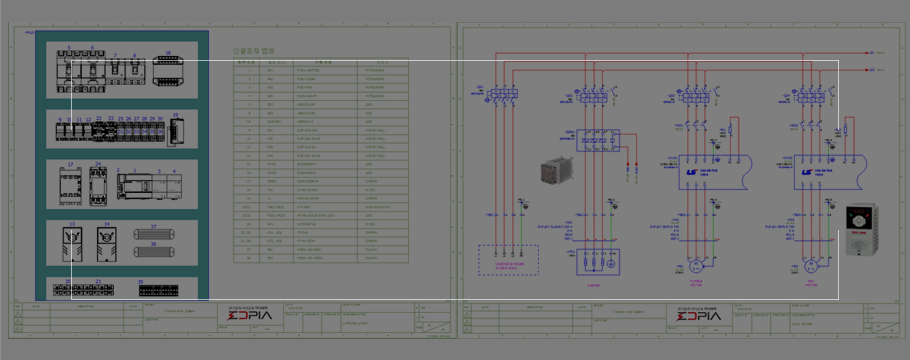The width and height of the screenshot is (910, 360).
Task: Click the Korean legend table title
Action: [x=254, y=51]
